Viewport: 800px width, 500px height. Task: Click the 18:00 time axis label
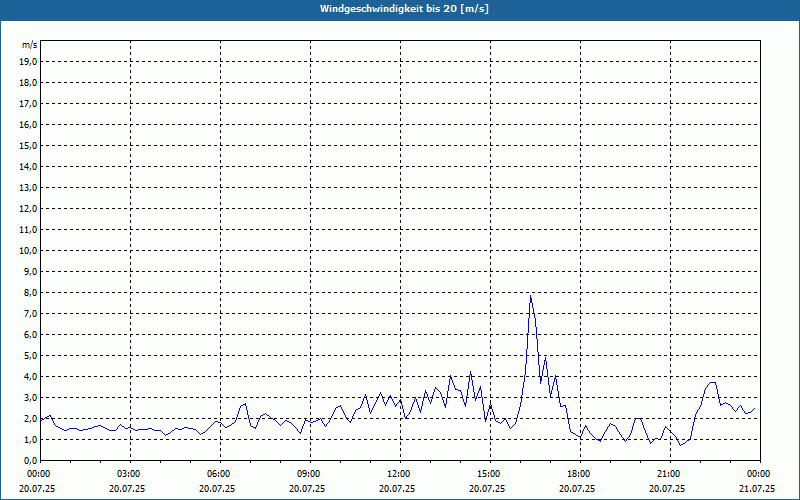[x=580, y=474]
